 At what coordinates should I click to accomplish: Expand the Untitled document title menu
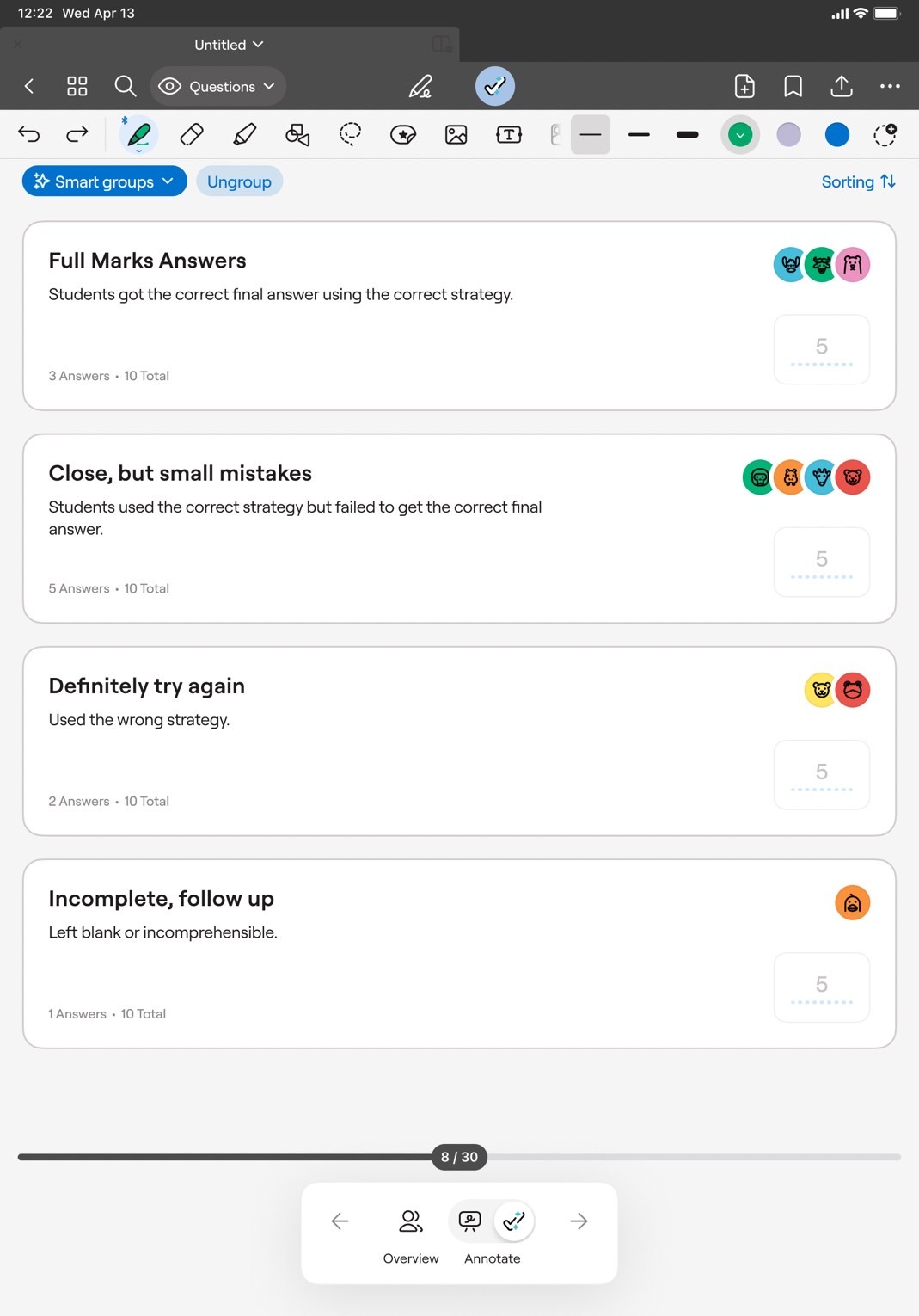point(229,45)
